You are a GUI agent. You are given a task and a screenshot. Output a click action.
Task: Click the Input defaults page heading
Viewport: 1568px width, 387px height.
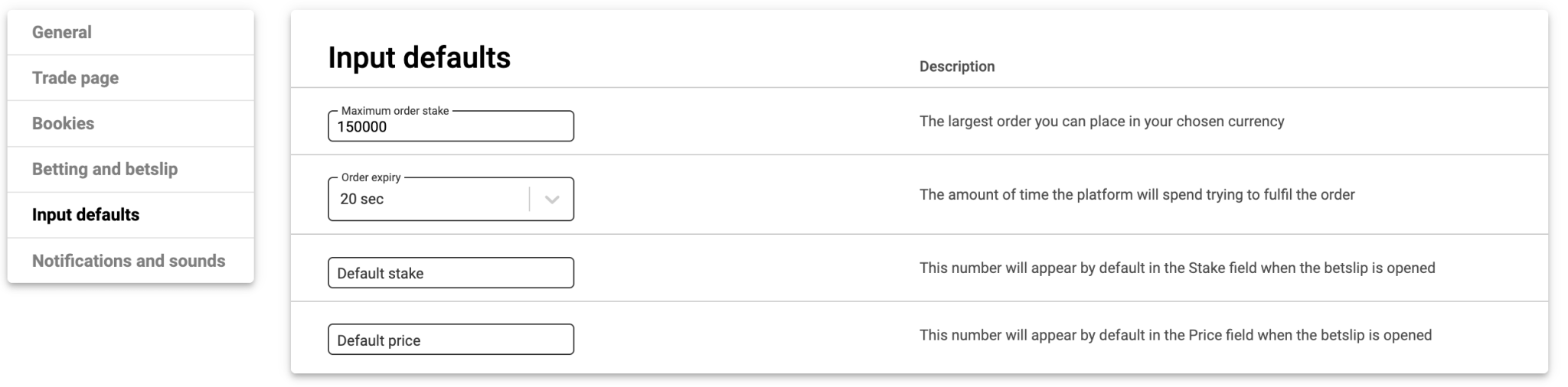click(419, 58)
